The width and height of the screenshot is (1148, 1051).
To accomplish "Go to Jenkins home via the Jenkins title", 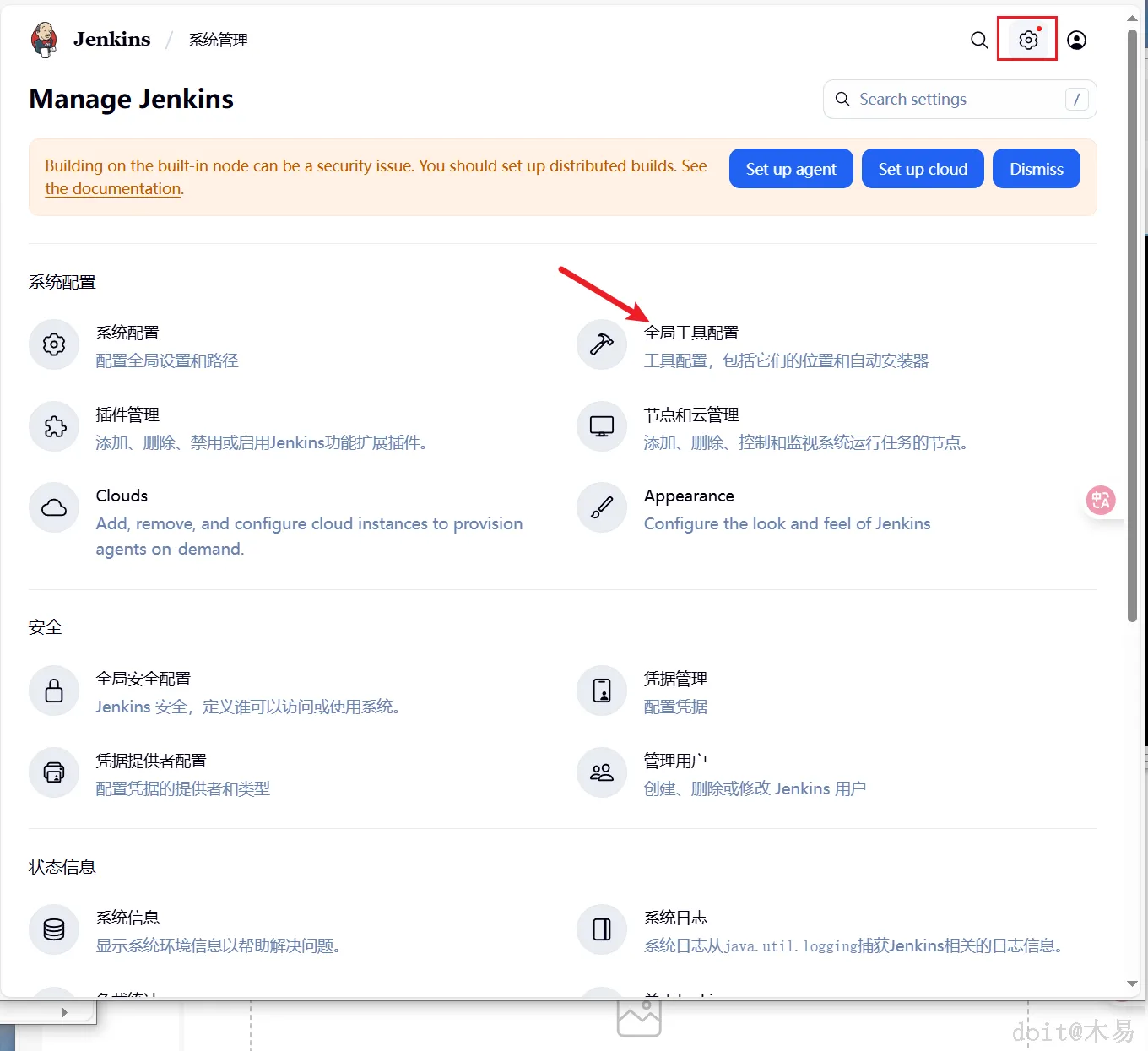I will 111,40.
